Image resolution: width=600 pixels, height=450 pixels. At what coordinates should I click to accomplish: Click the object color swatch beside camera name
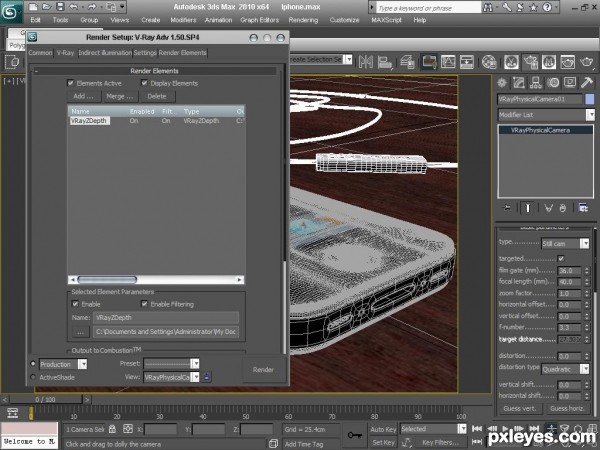[590, 99]
